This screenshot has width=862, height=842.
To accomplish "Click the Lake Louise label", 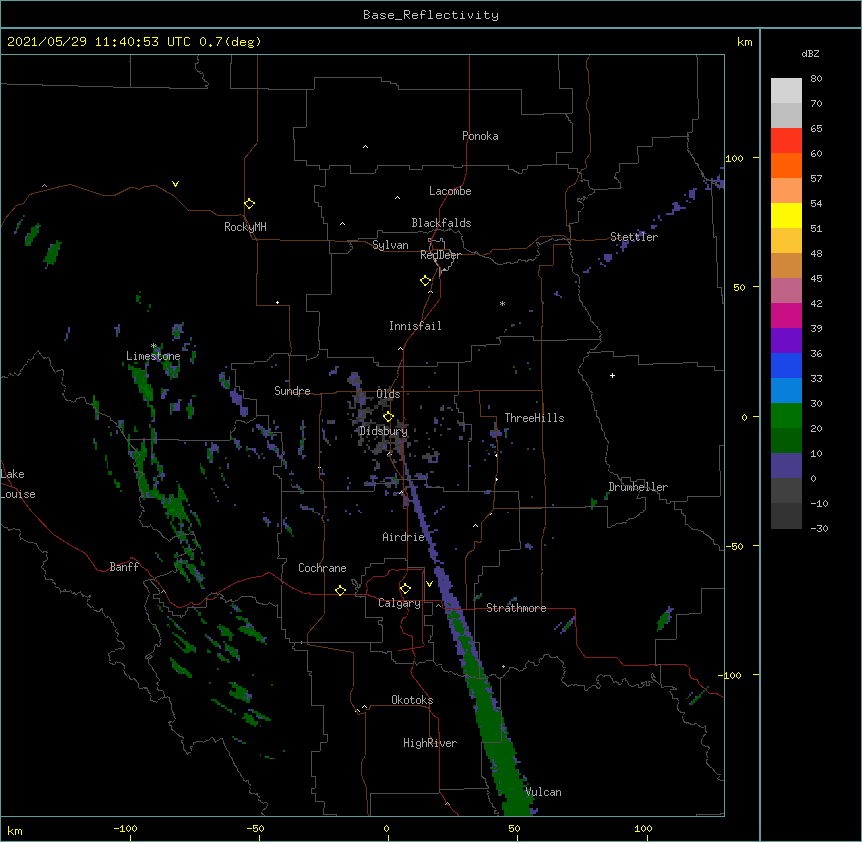I will point(18,484).
